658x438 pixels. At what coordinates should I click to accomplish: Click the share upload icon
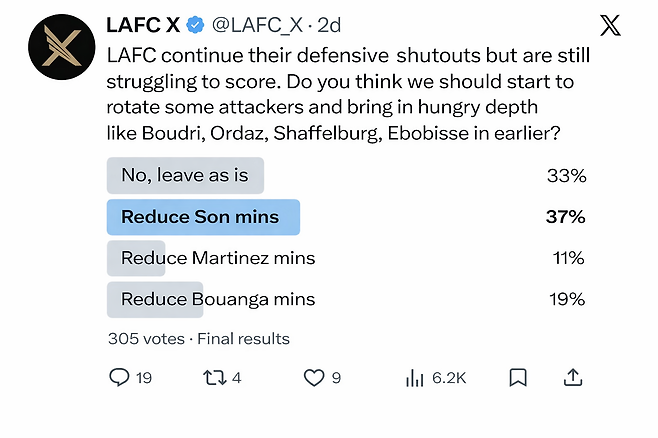click(x=573, y=378)
